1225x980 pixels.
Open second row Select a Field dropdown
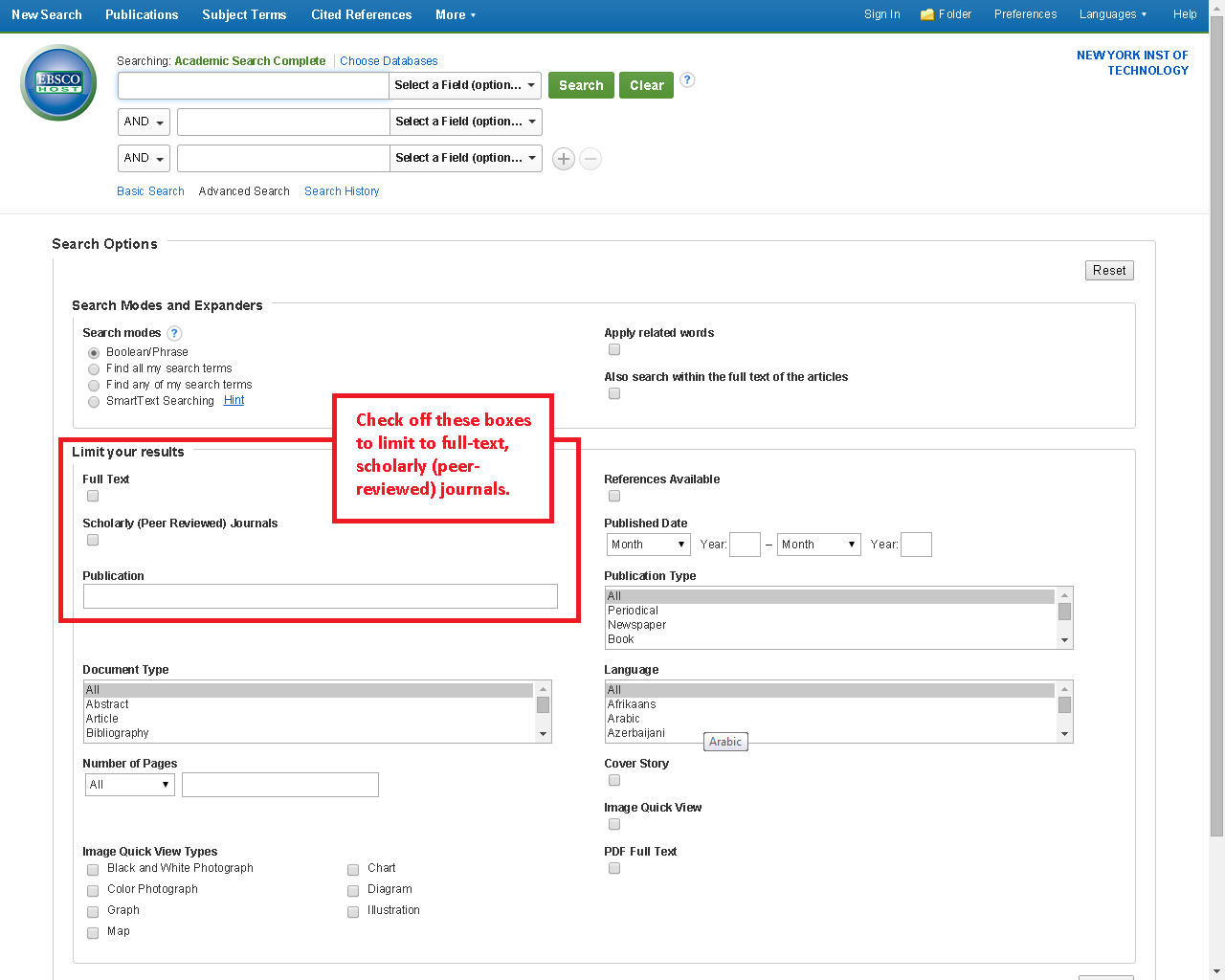click(465, 122)
